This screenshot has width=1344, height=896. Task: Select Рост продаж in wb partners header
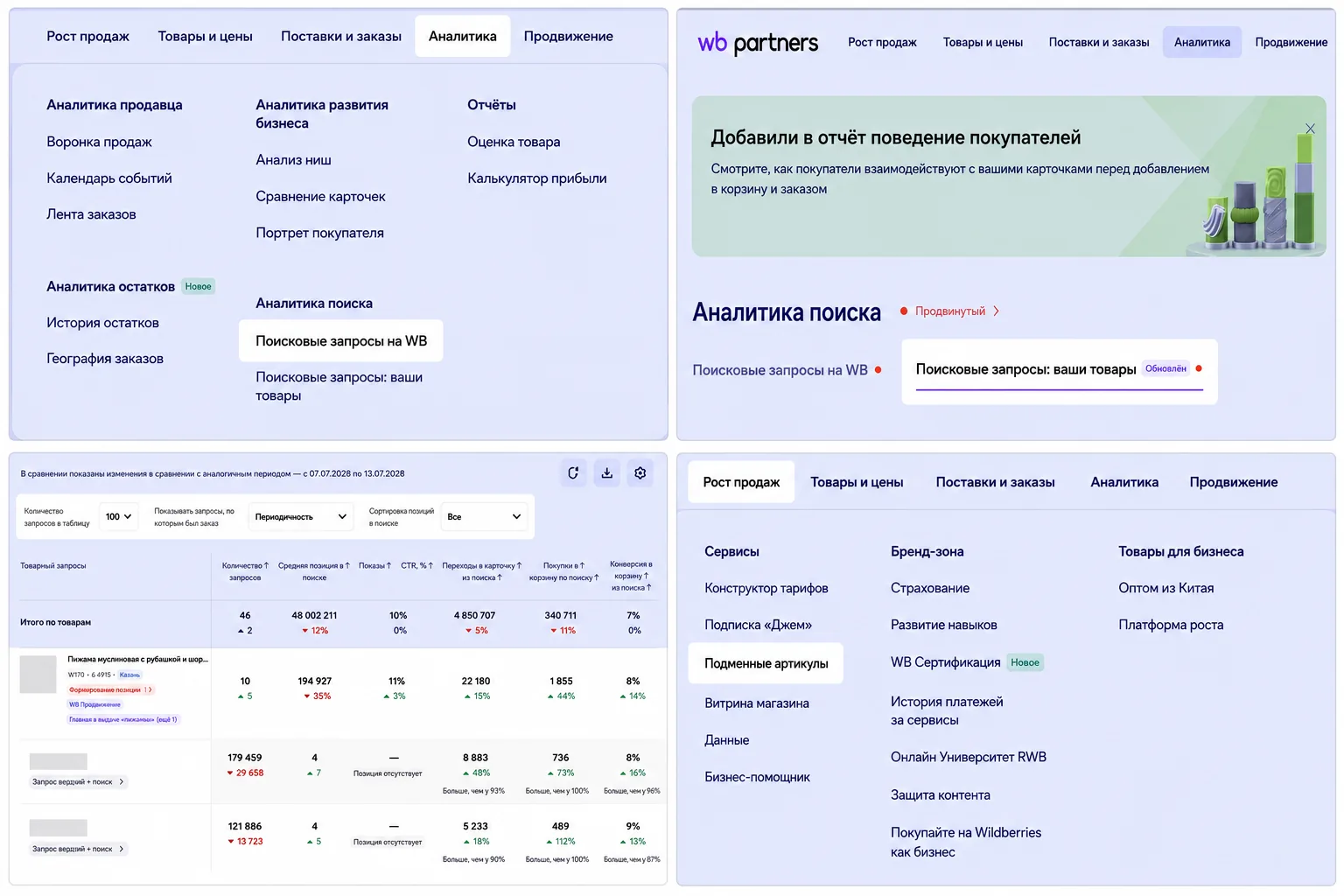pyautogui.click(x=882, y=42)
